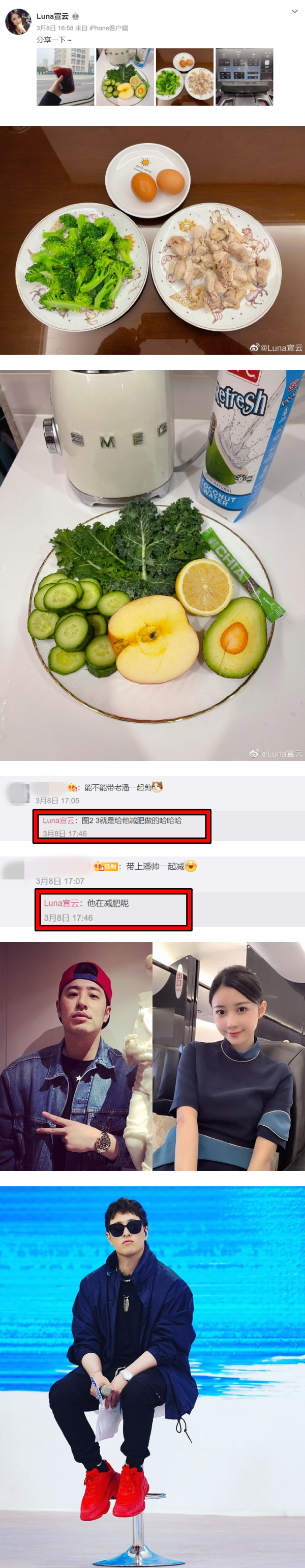305x1568 pixels.
Task: Click heart-eyes emoji after 带上潘帅一起减
Action: pyautogui.click(x=191, y=866)
